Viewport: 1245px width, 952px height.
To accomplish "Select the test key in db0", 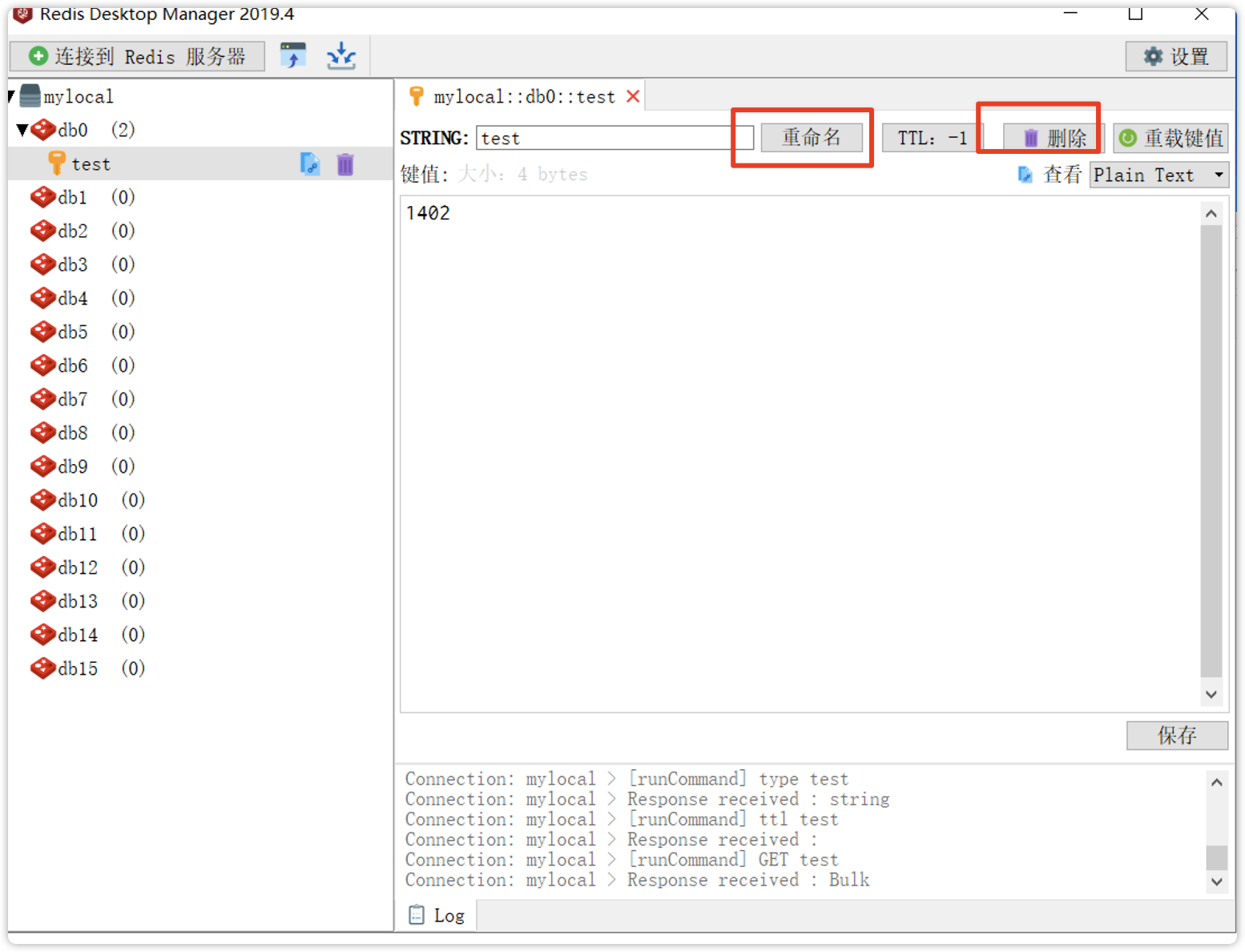I will 91,164.
